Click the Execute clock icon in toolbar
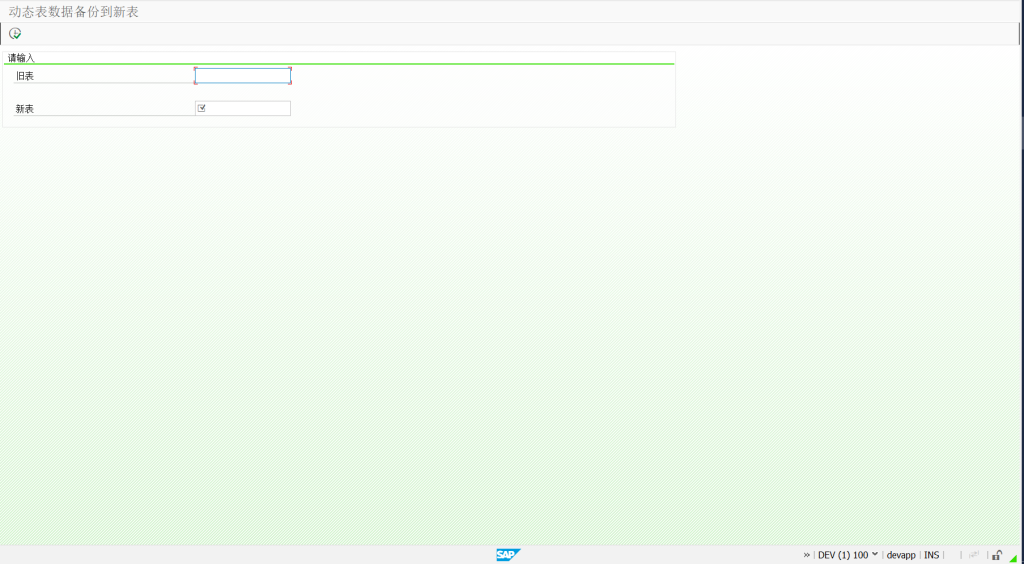The height and width of the screenshot is (564, 1024). click(x=15, y=33)
